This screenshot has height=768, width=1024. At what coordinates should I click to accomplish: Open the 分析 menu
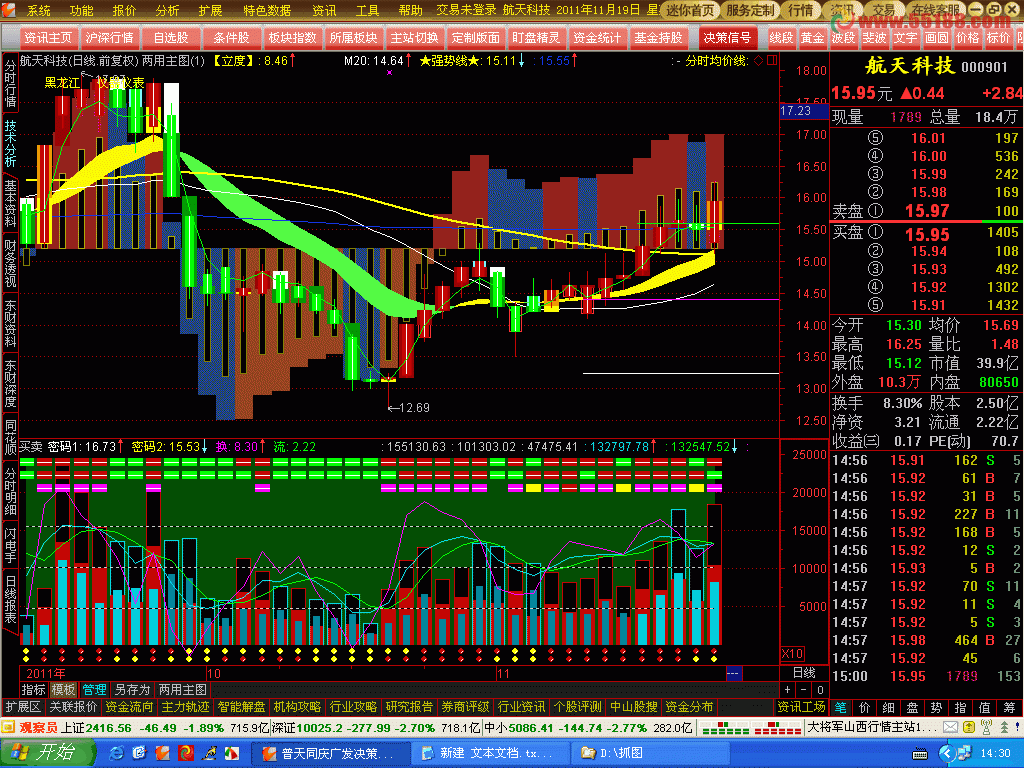tap(167, 10)
